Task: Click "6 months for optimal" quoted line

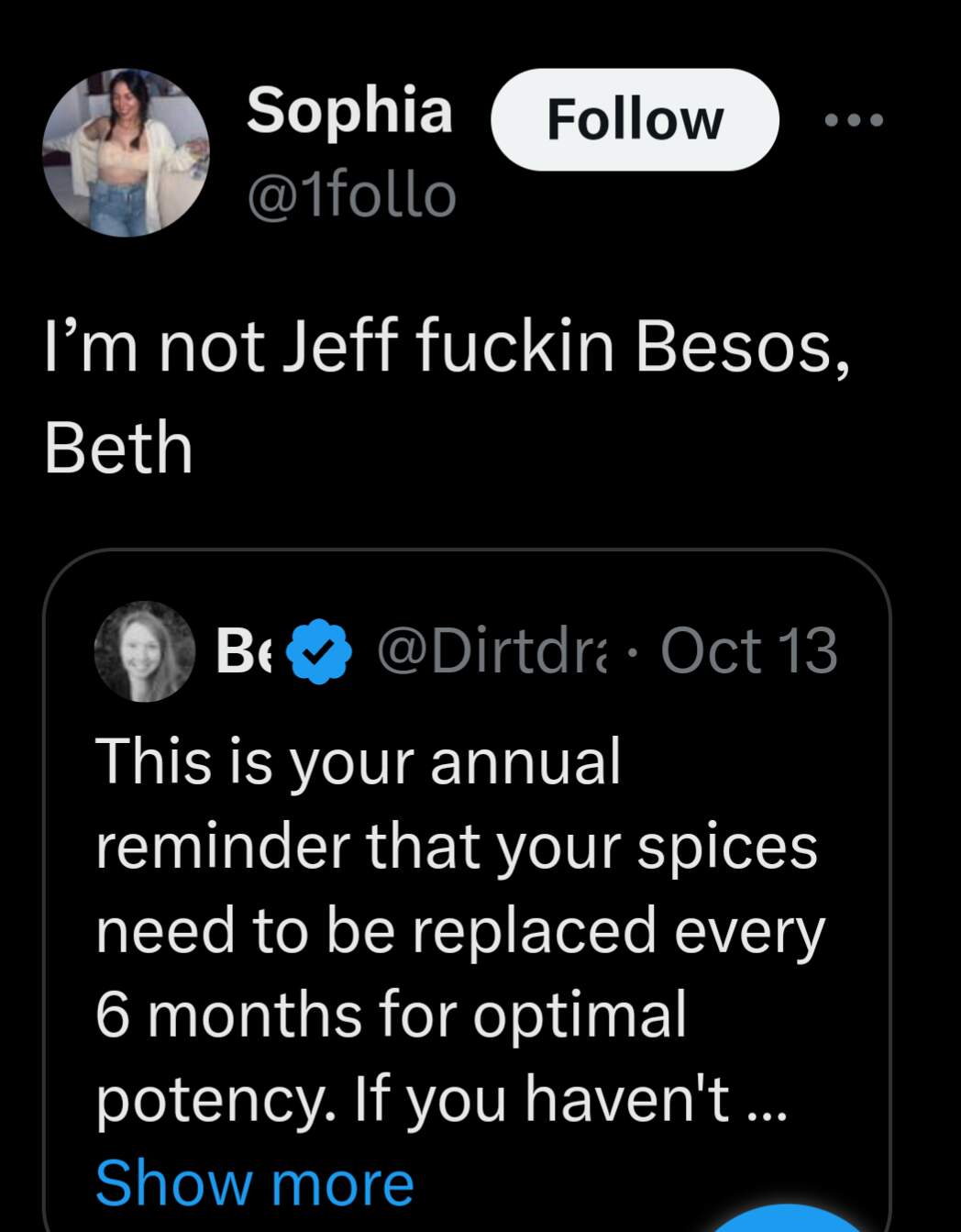Action: coord(391,1015)
